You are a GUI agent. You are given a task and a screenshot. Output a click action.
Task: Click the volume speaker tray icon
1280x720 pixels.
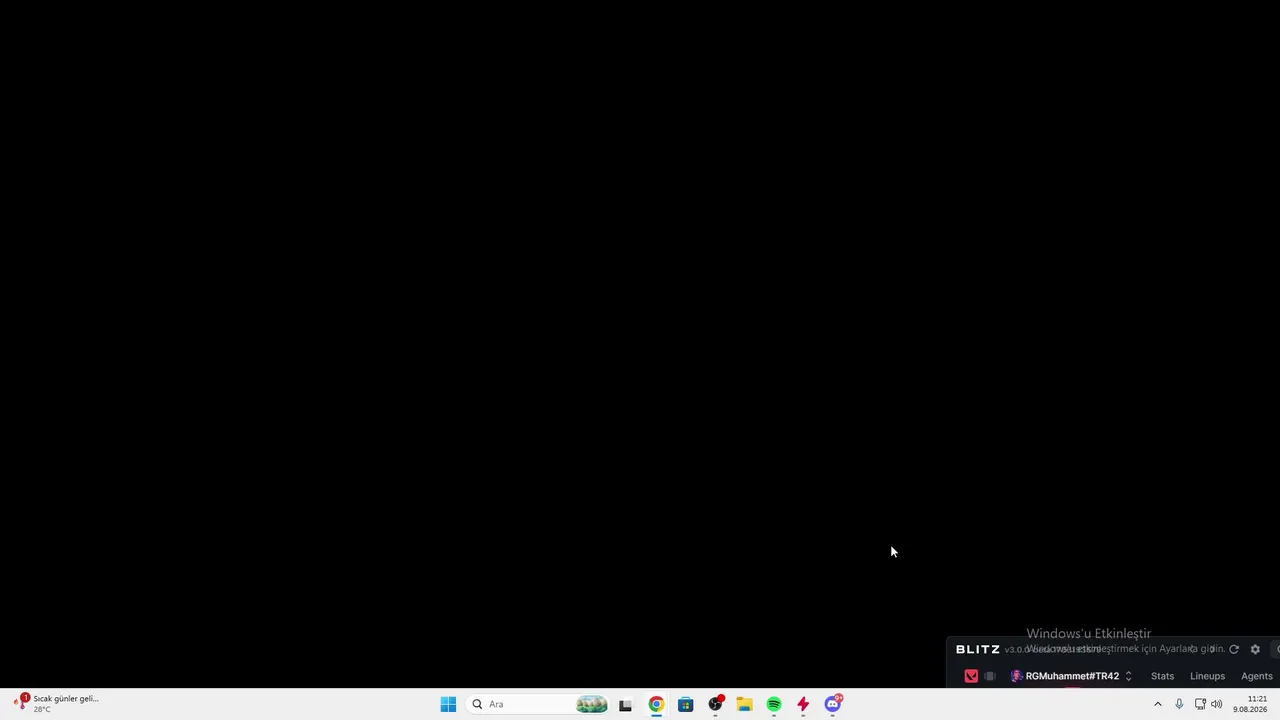1217,704
